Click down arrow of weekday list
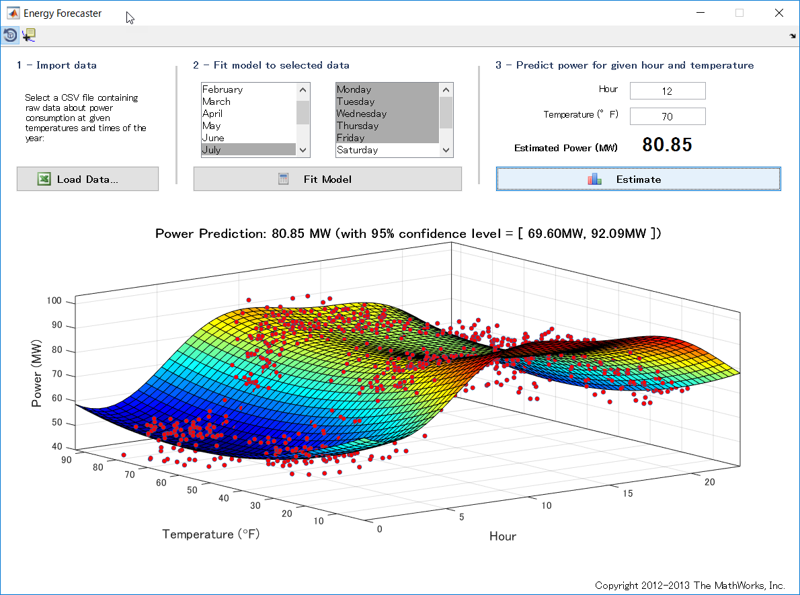Image resolution: width=800 pixels, height=595 pixels. click(x=446, y=150)
